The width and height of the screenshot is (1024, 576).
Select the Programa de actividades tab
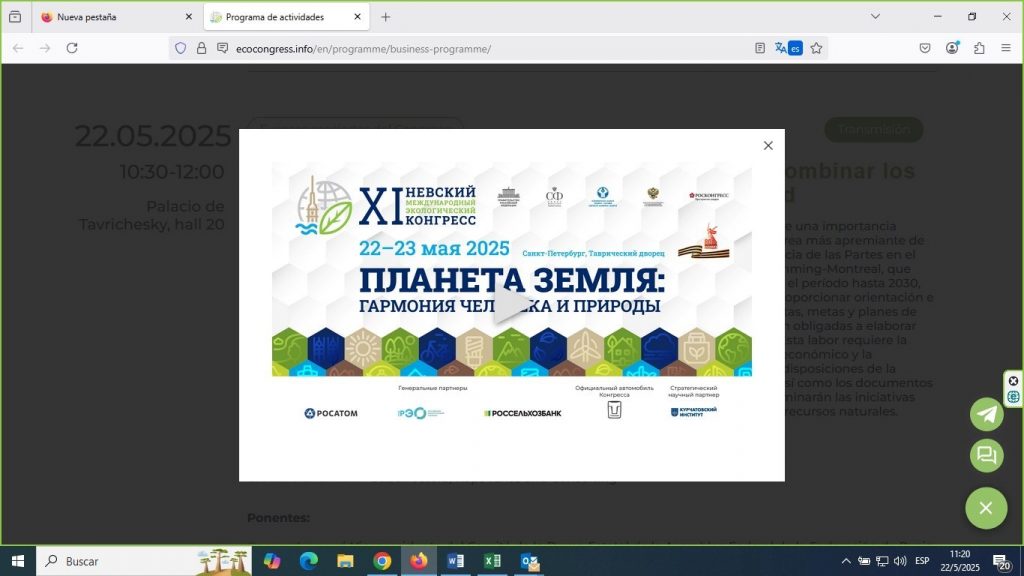tap(286, 17)
